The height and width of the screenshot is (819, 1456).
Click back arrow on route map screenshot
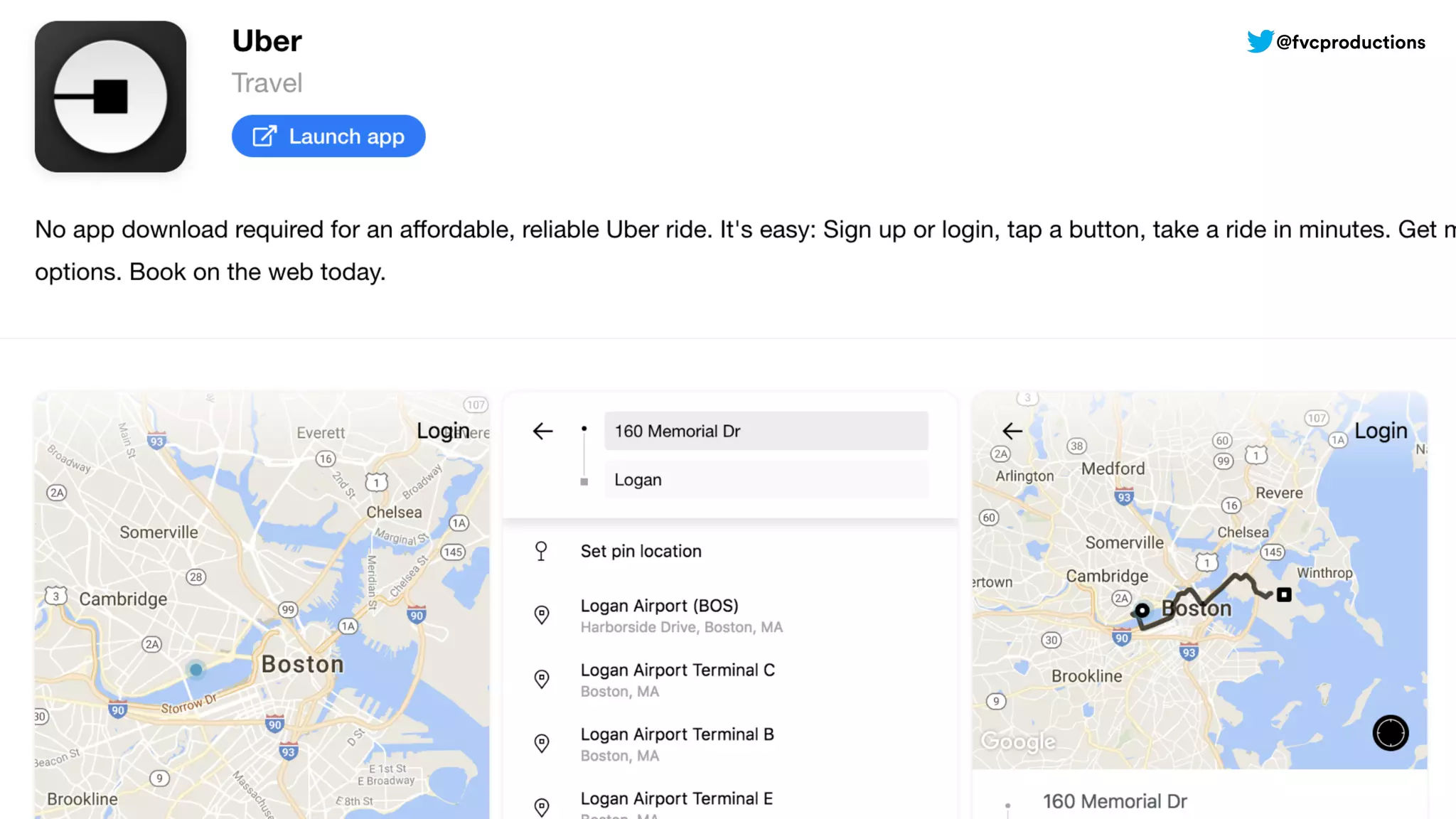point(1012,431)
